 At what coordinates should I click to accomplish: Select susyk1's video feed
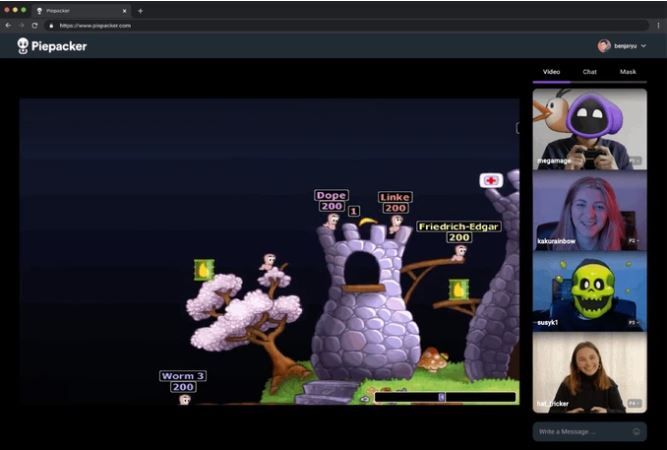pos(590,291)
